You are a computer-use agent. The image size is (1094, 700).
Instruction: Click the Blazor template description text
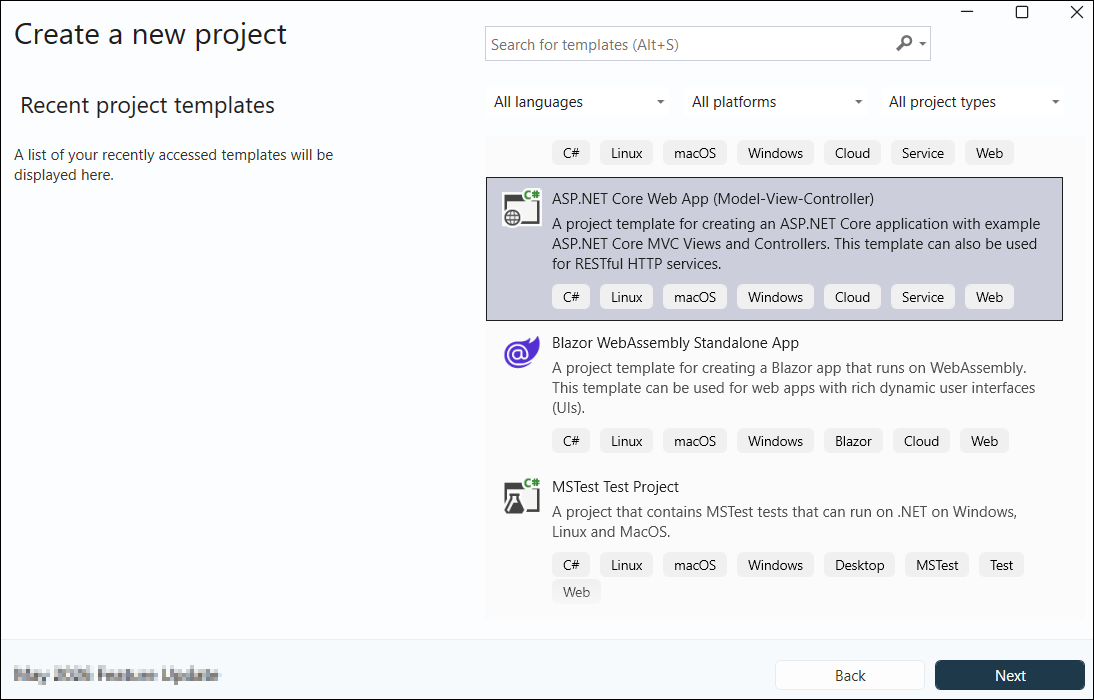click(793, 387)
